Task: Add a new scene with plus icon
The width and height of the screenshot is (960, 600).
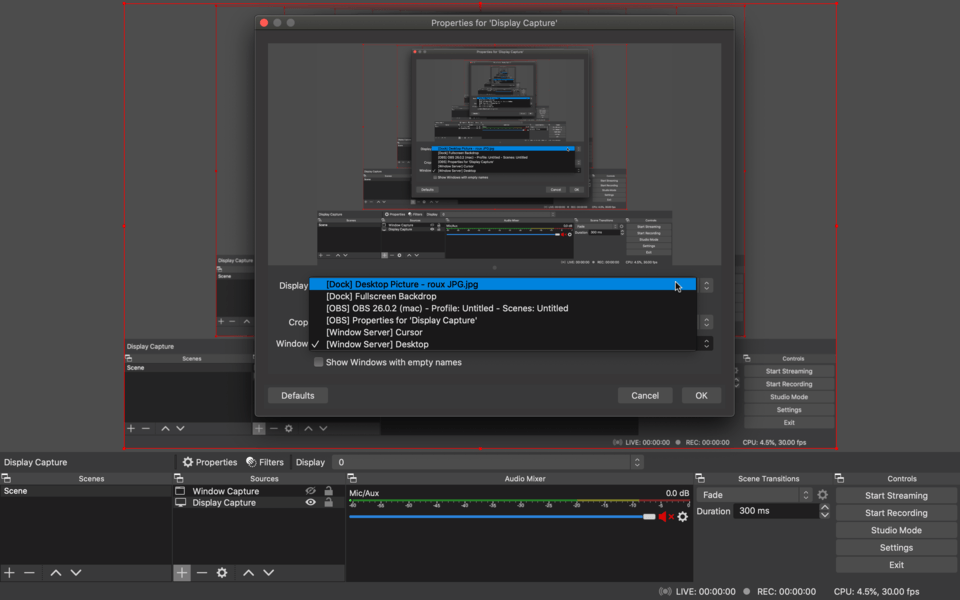Action: click(x=9, y=573)
